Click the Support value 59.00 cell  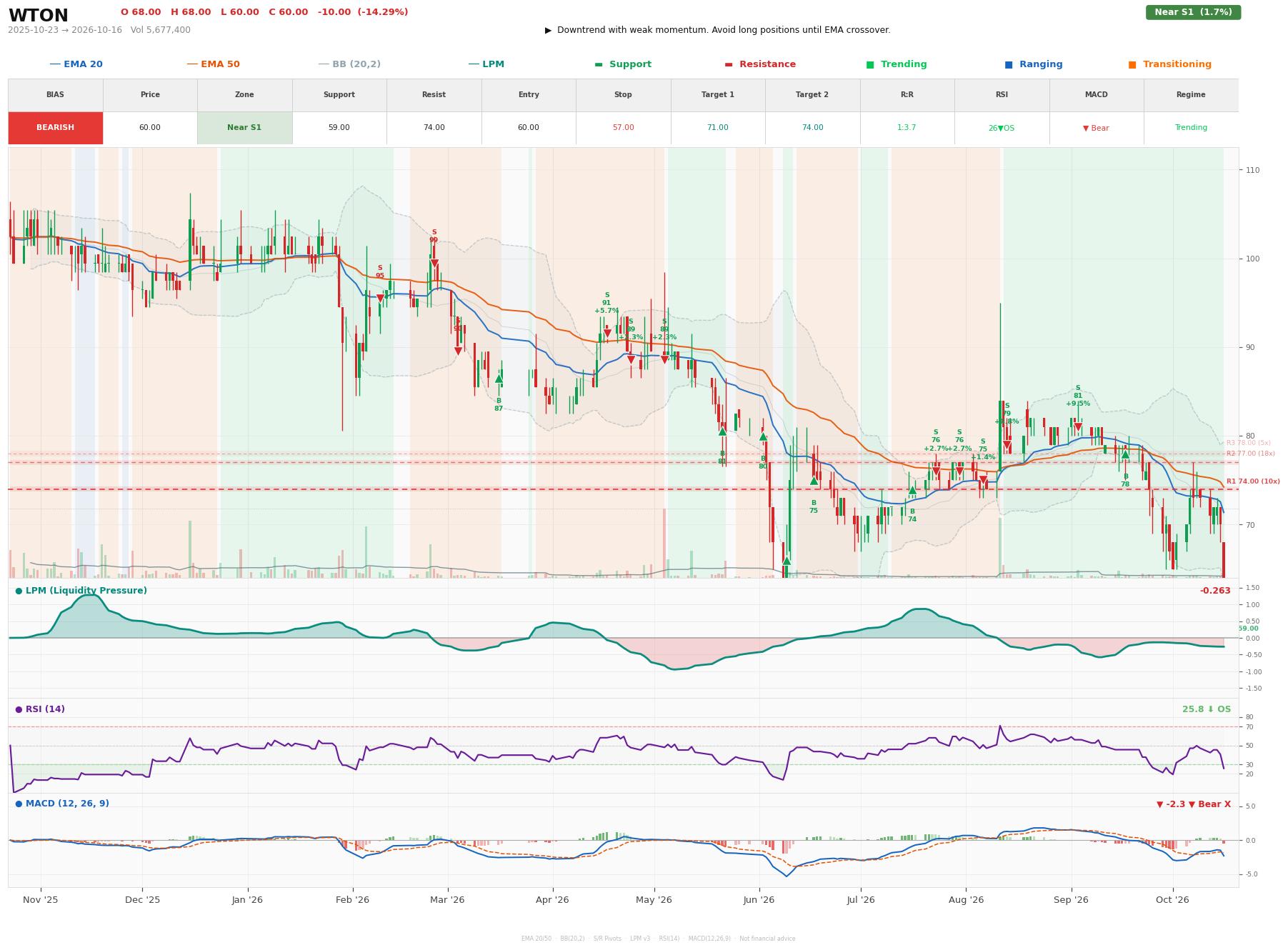[339, 128]
